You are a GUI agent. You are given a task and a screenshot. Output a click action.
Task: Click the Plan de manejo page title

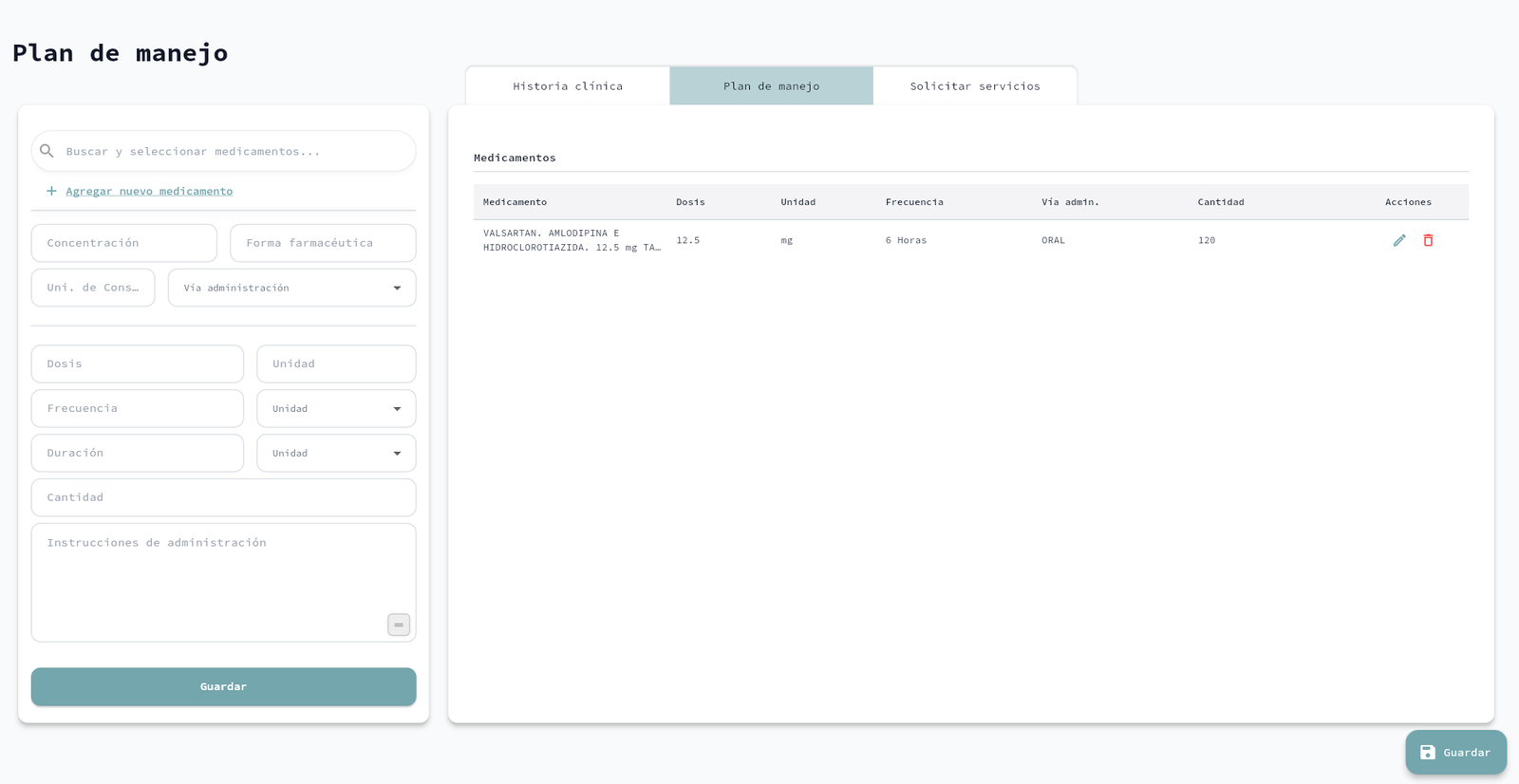[121, 52]
